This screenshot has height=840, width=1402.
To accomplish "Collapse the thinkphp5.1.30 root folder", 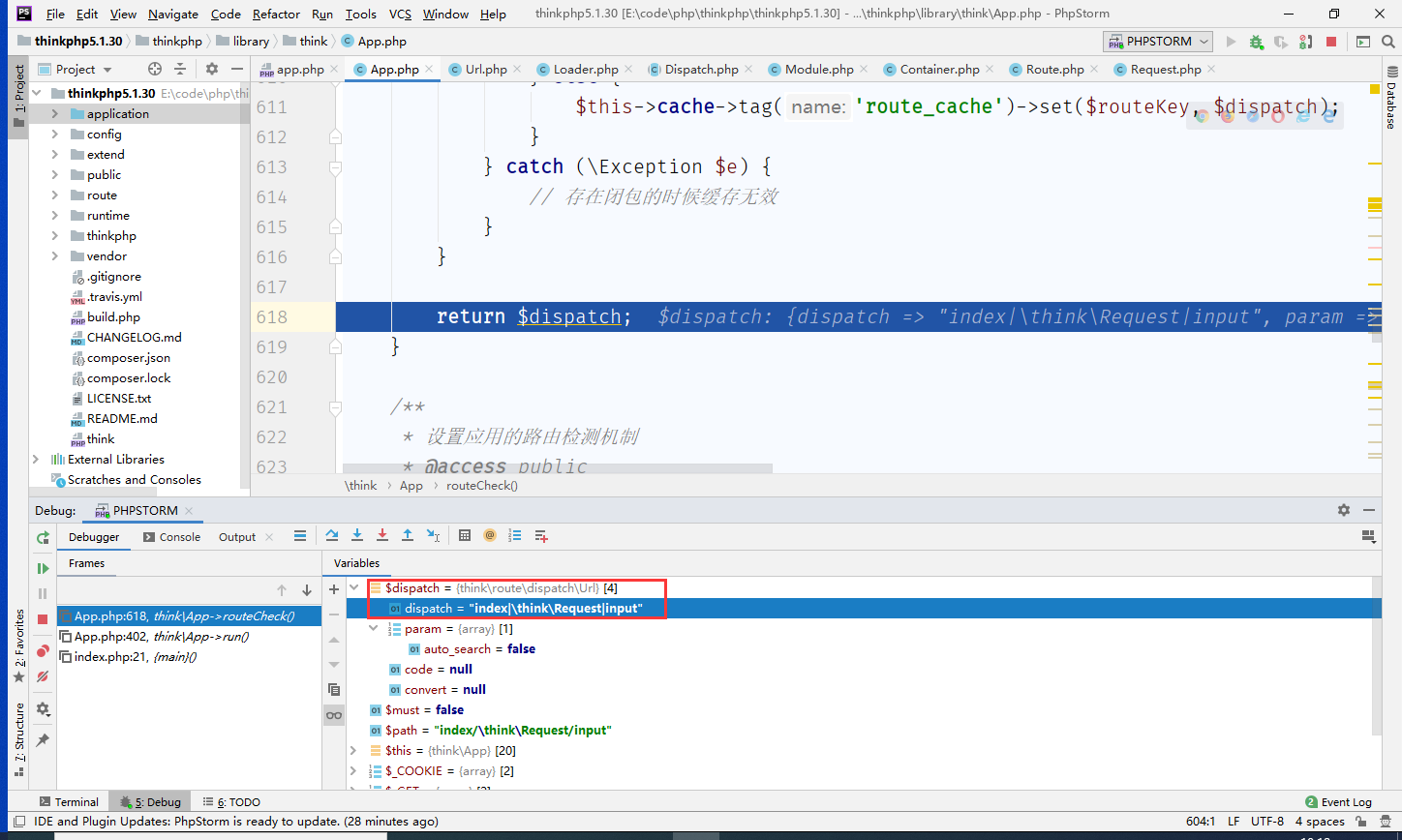I will 37,93.
